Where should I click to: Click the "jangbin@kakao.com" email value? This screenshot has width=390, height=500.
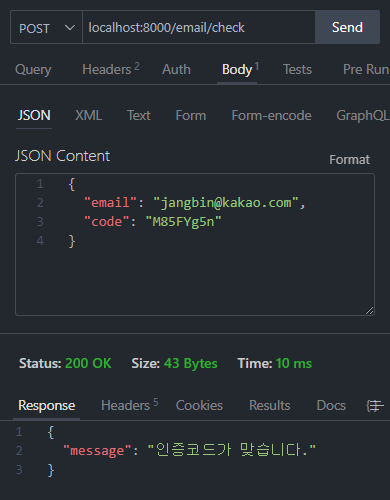[x=226, y=203]
